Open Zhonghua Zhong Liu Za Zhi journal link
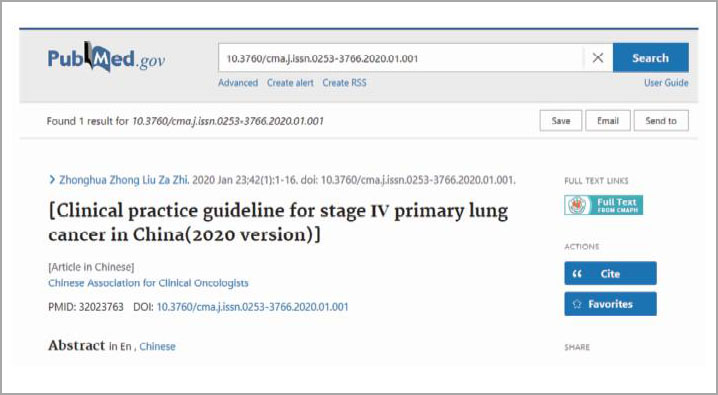 click(x=124, y=180)
